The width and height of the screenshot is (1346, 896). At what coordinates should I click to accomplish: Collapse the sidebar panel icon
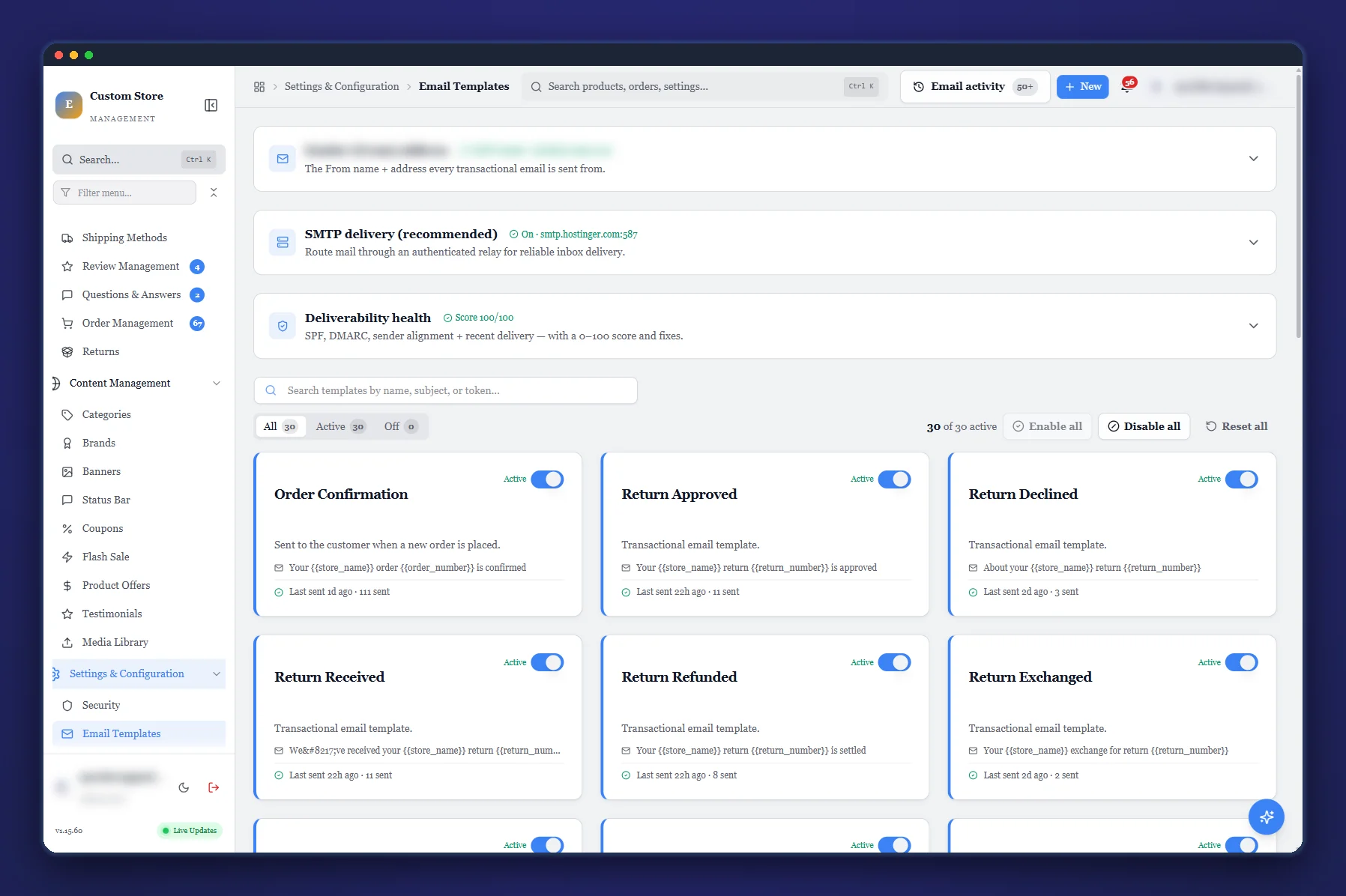point(211,105)
